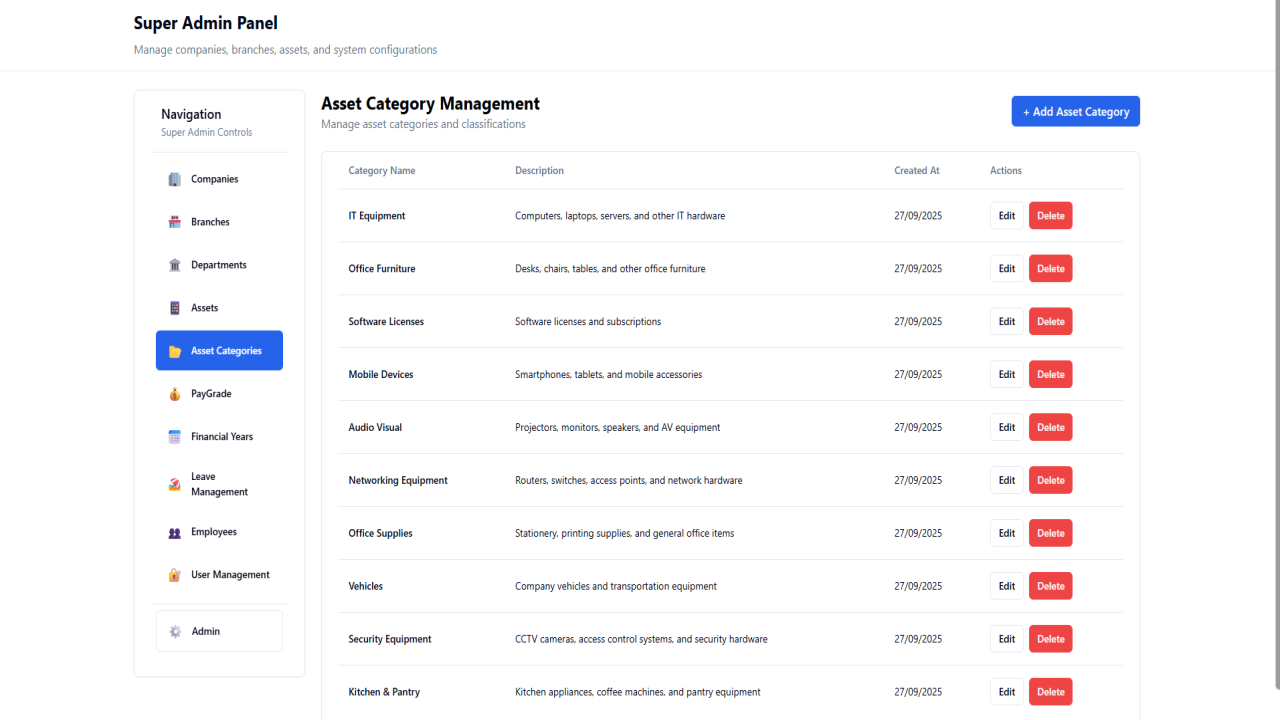
Task: Click the Add Asset Category button
Action: coord(1075,112)
